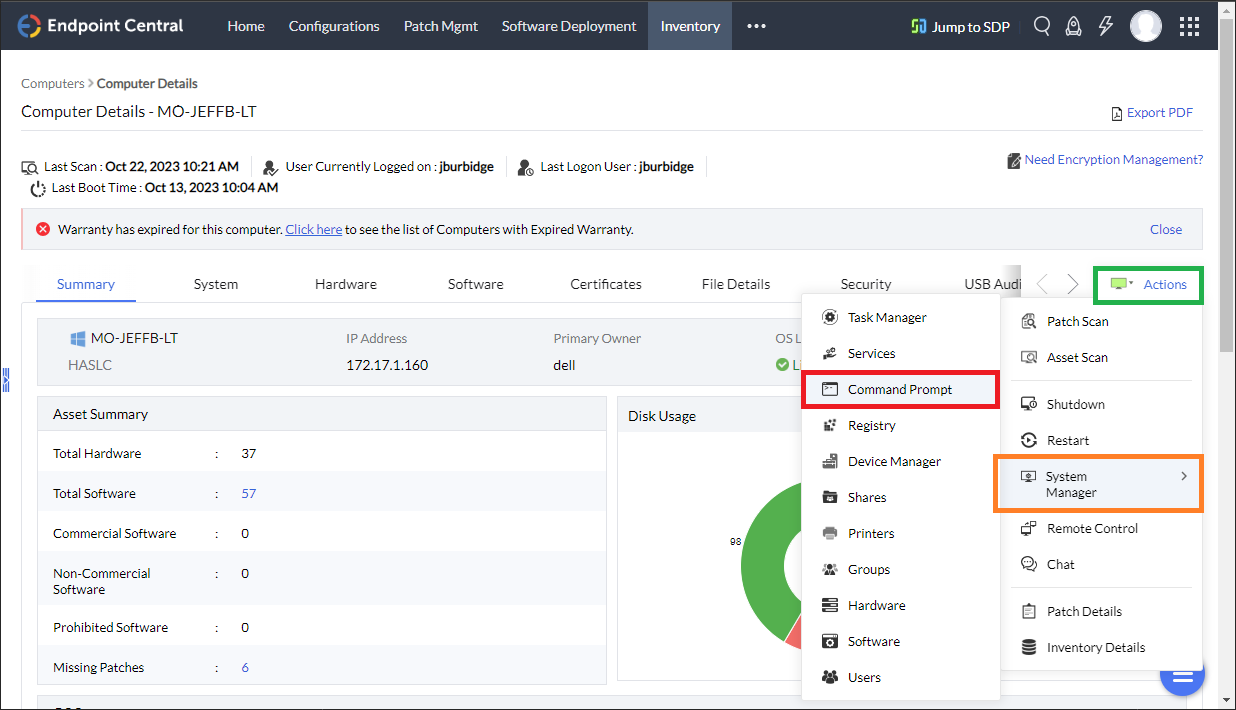Click the Patch Details clipboard icon
The width and height of the screenshot is (1236, 710).
point(1028,611)
